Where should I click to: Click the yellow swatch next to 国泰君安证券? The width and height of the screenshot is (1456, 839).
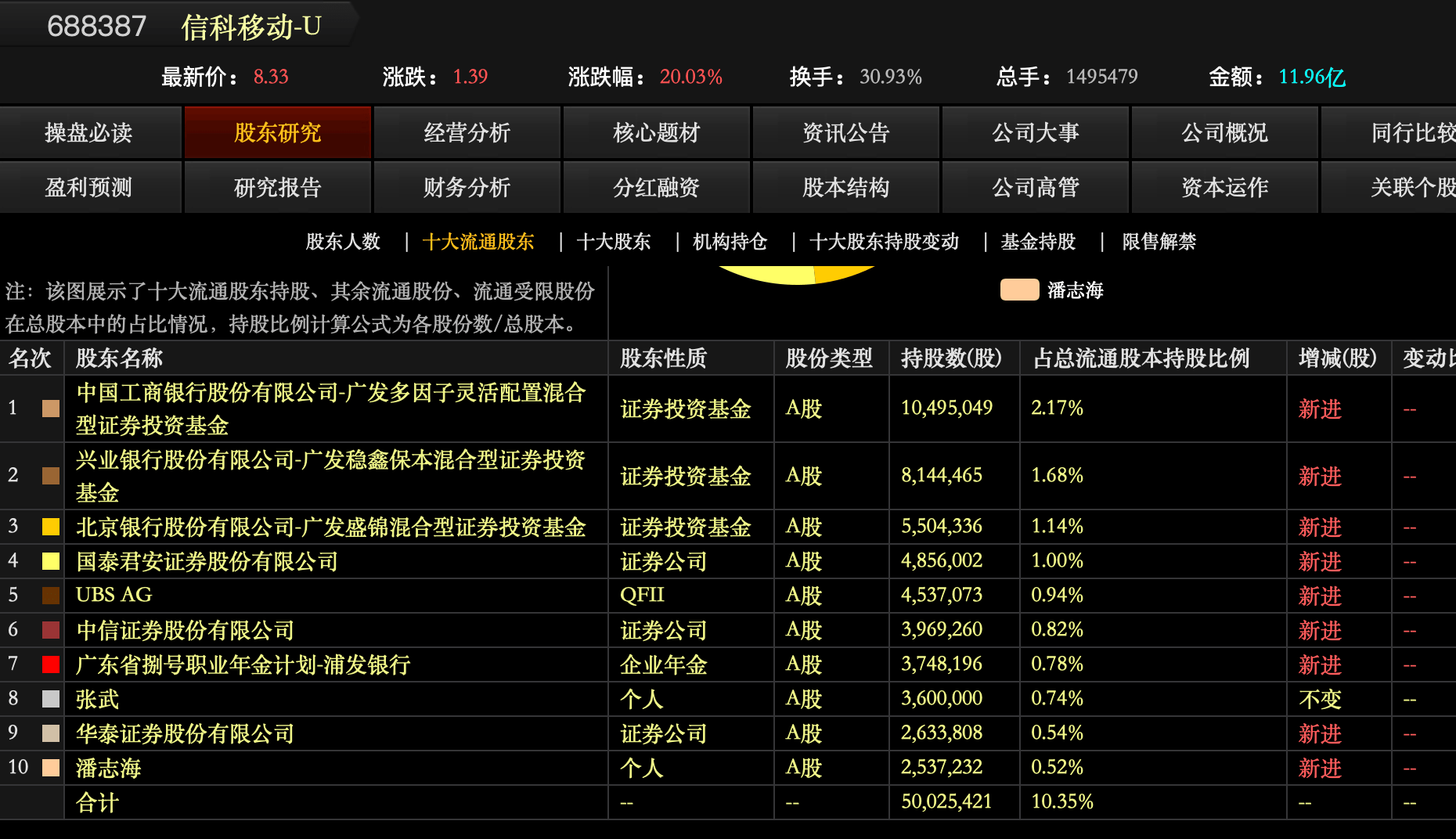coord(51,561)
